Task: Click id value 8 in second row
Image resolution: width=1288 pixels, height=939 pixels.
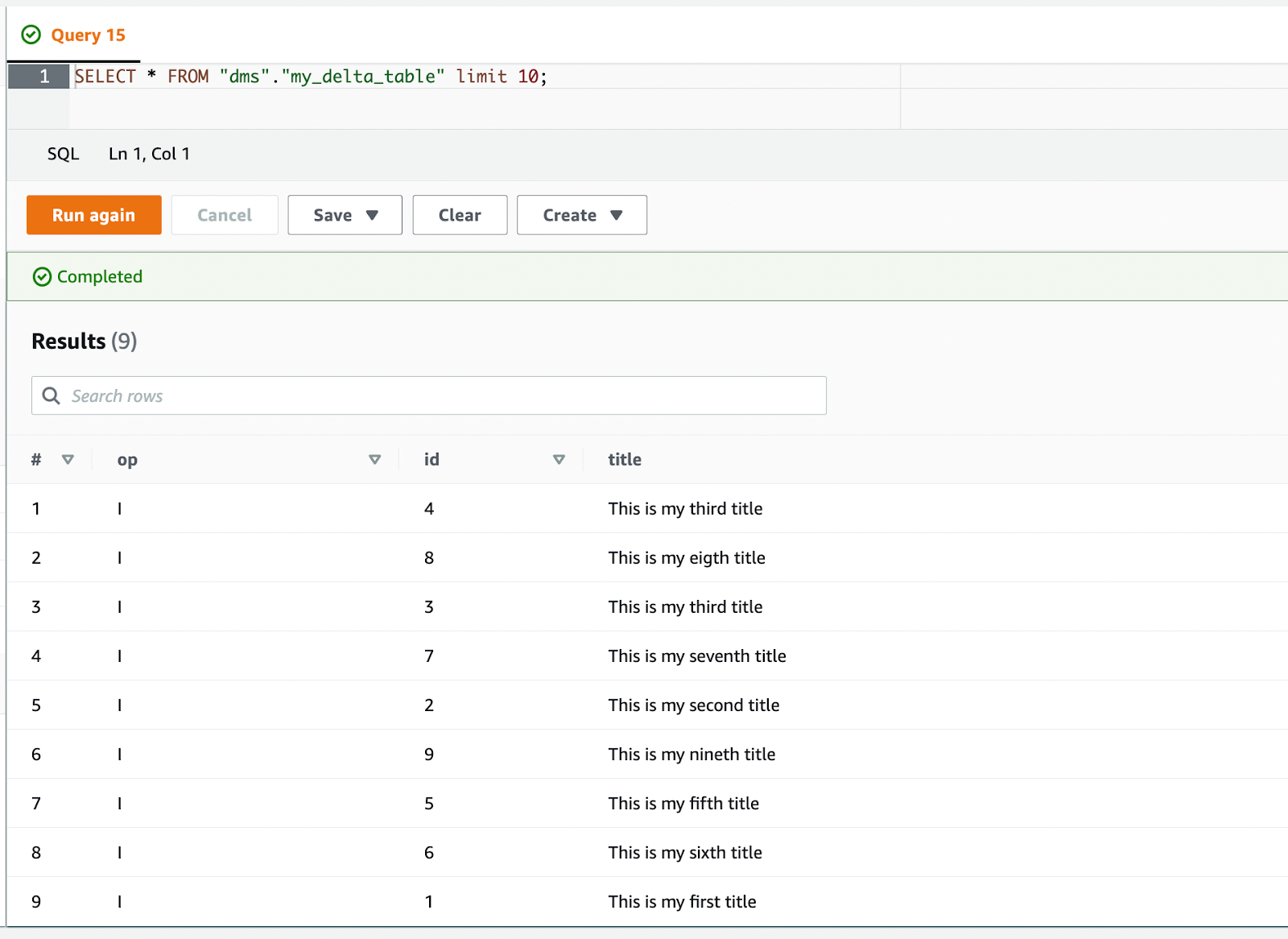Action: tap(429, 558)
